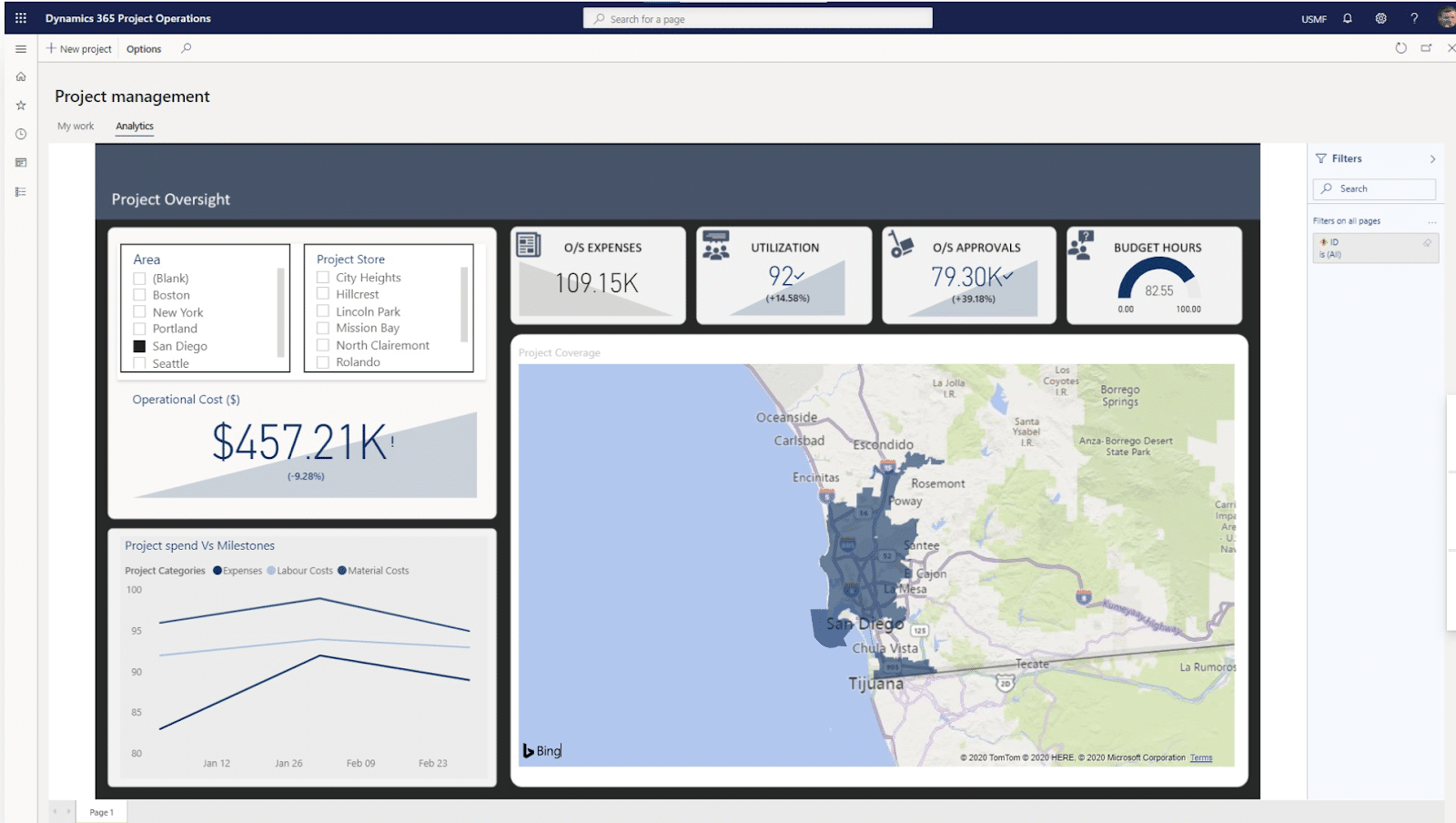The image size is (1456, 823).
Task: Uncheck the San Diego area checkbox
Action: [x=139, y=346]
